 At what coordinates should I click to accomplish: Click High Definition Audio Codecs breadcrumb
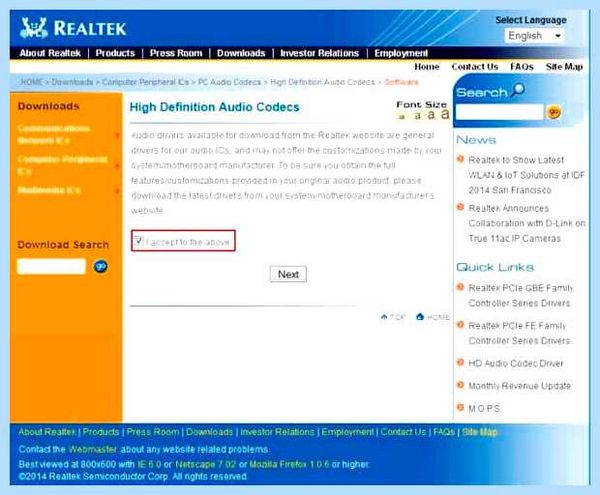pos(322,82)
